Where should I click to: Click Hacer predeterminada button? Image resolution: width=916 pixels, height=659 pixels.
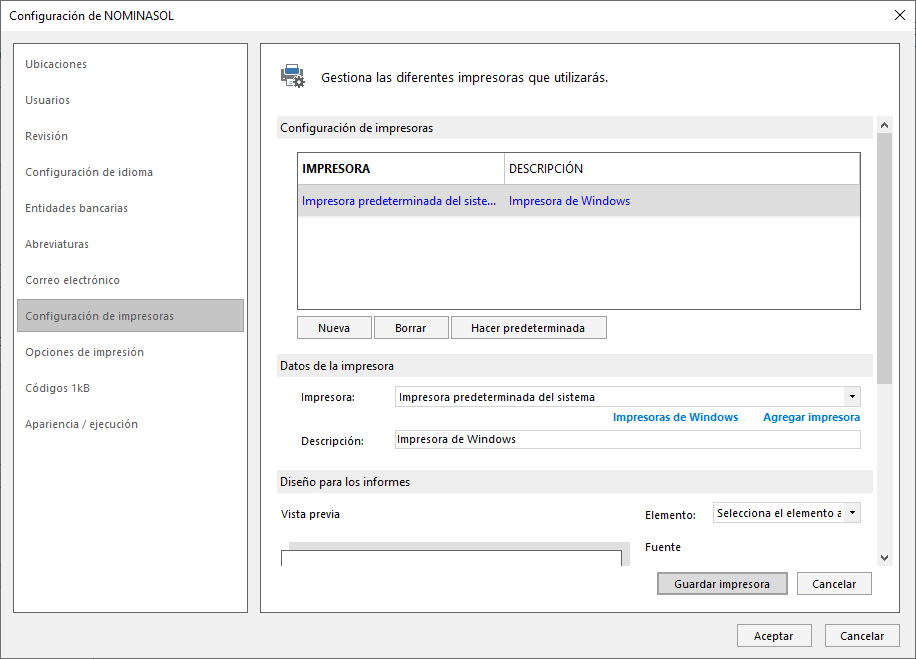click(528, 328)
